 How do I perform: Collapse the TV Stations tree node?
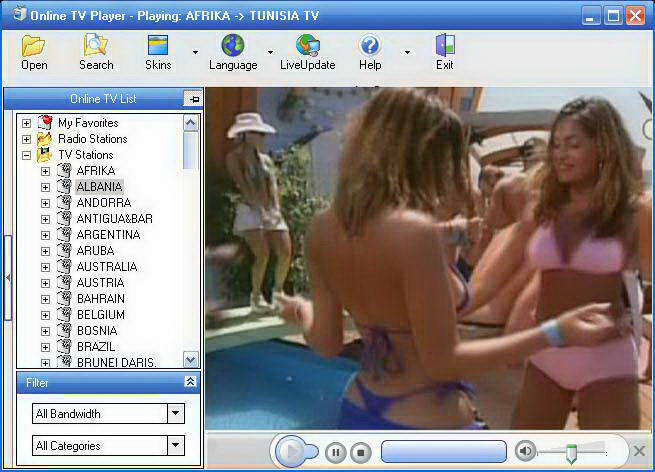tap(26, 155)
